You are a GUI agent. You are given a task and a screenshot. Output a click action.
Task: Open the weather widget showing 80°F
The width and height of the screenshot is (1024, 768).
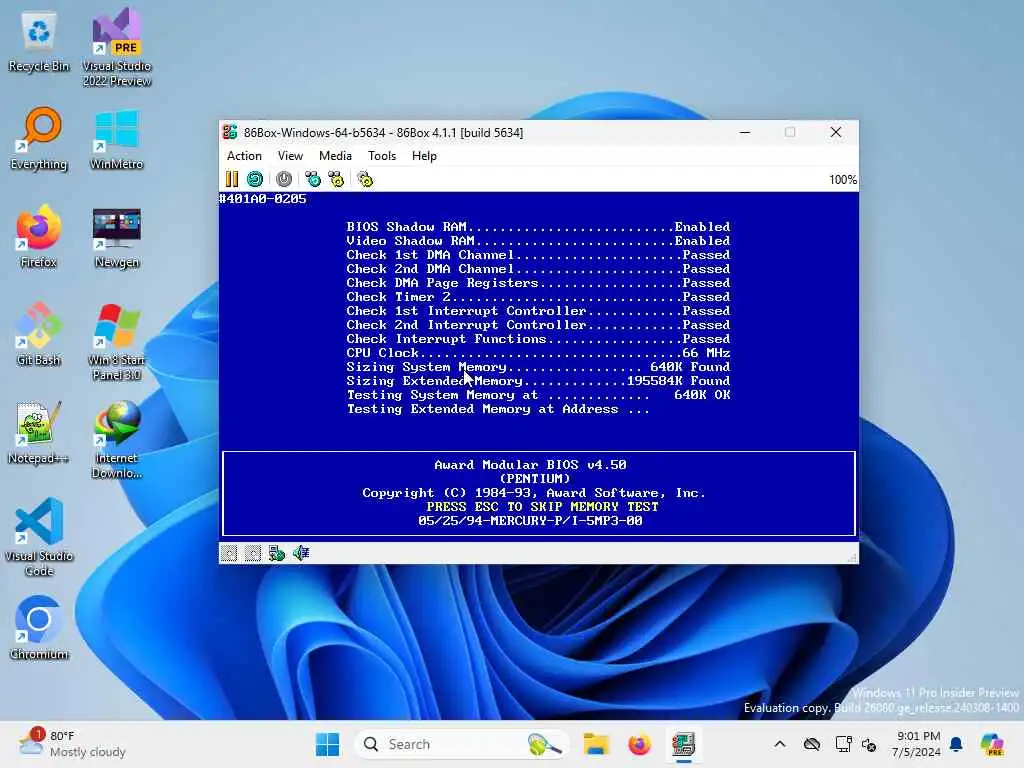72,744
